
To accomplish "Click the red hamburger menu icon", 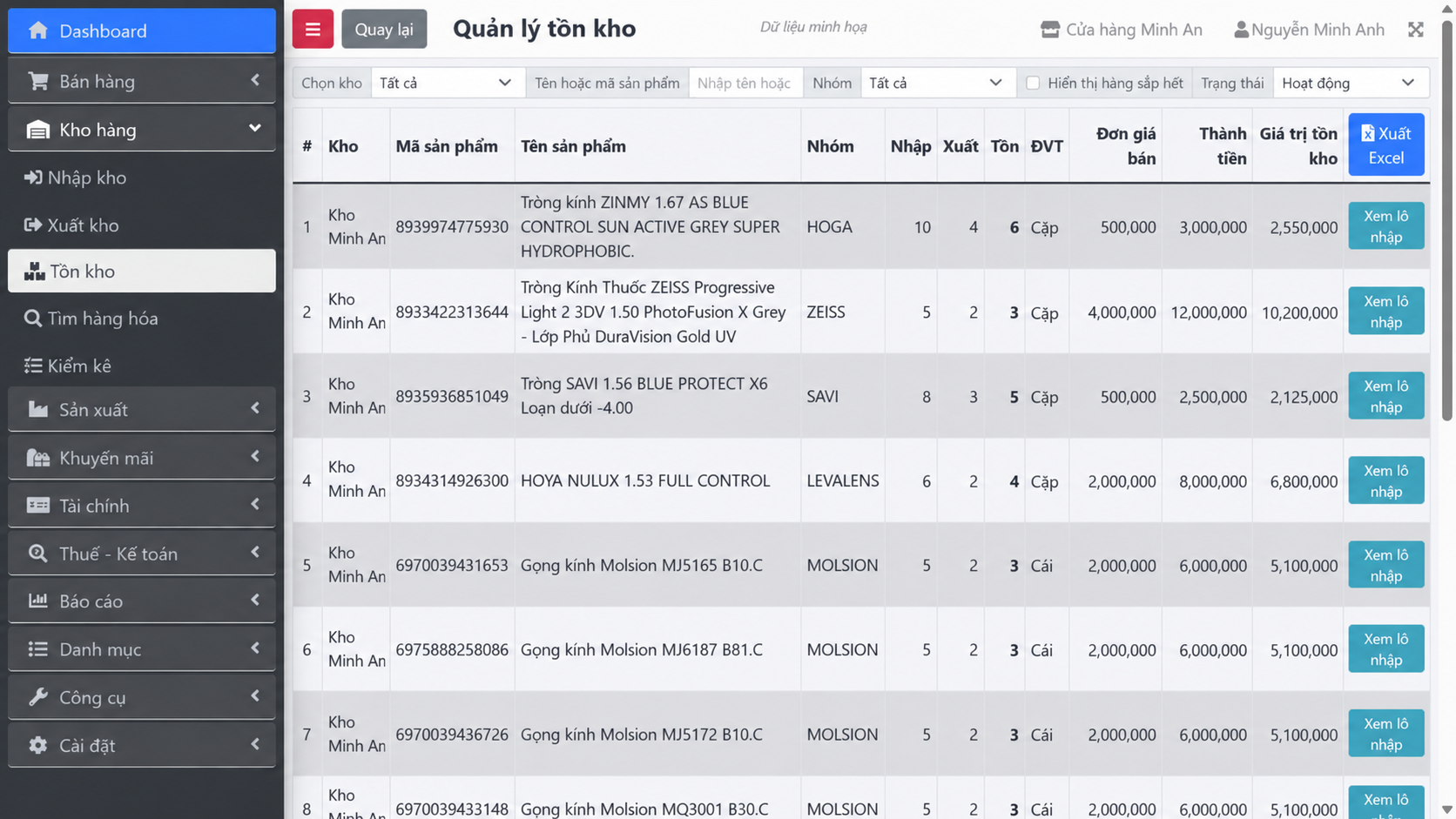I will (313, 30).
